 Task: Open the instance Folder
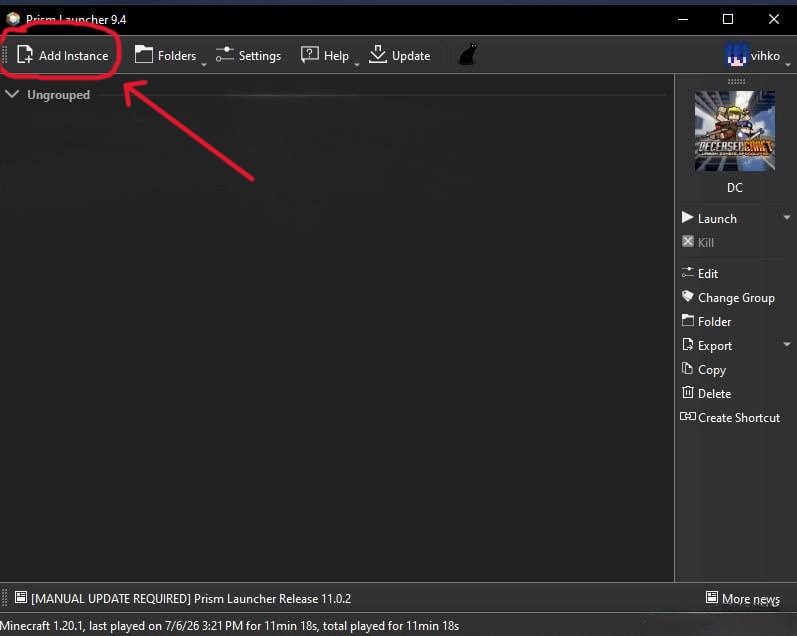(x=707, y=321)
